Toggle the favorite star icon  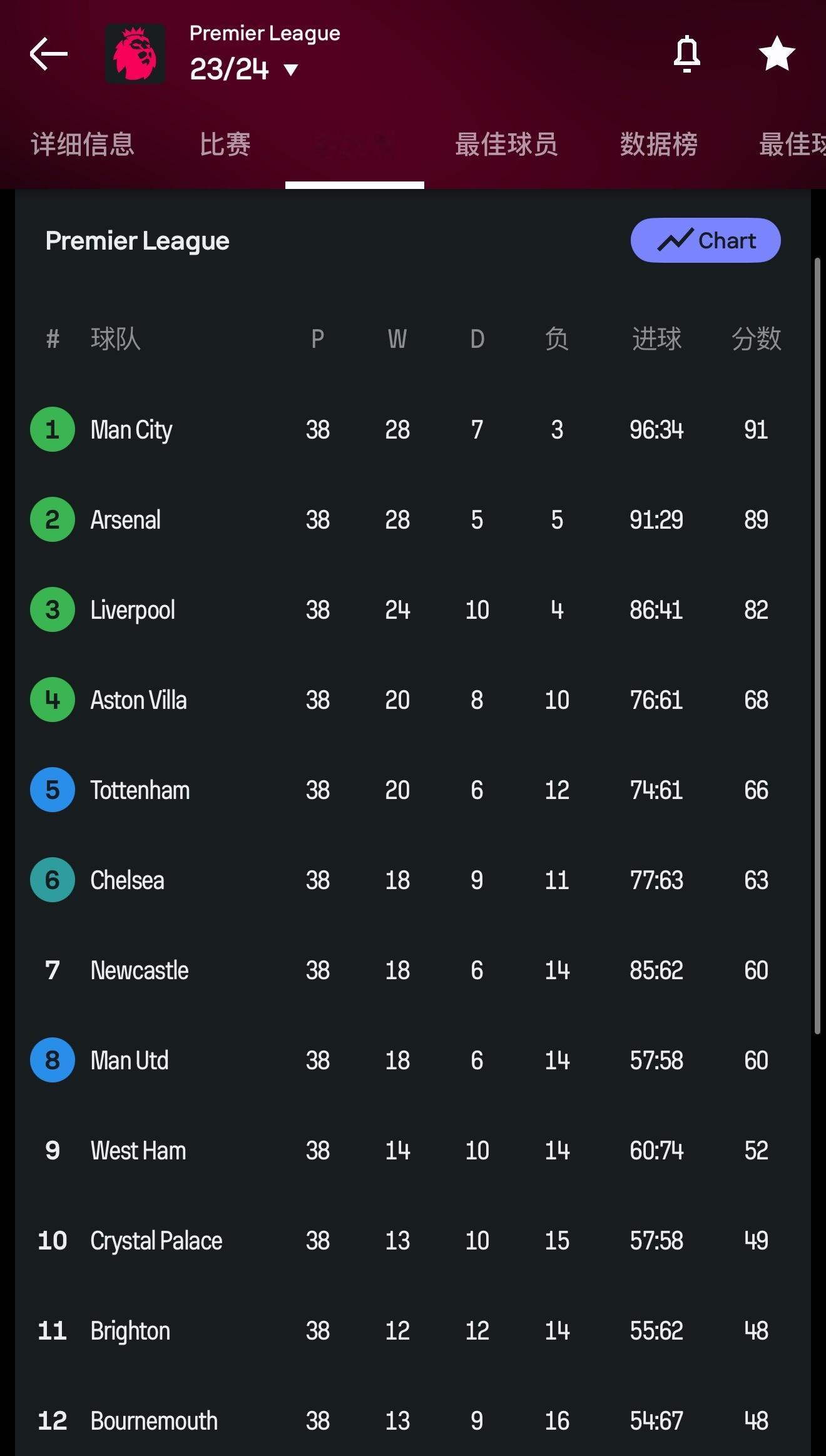tap(777, 54)
